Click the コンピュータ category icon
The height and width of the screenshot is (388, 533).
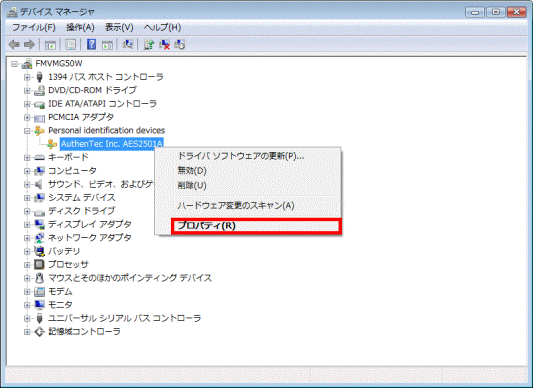point(39,171)
